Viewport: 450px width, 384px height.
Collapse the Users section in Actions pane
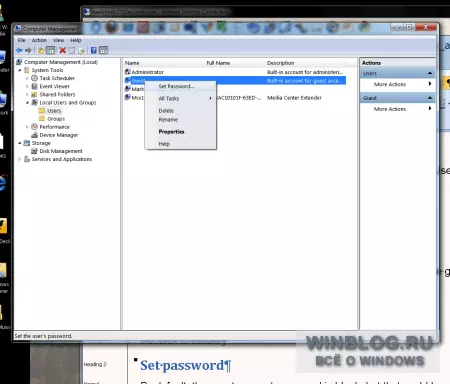point(430,73)
